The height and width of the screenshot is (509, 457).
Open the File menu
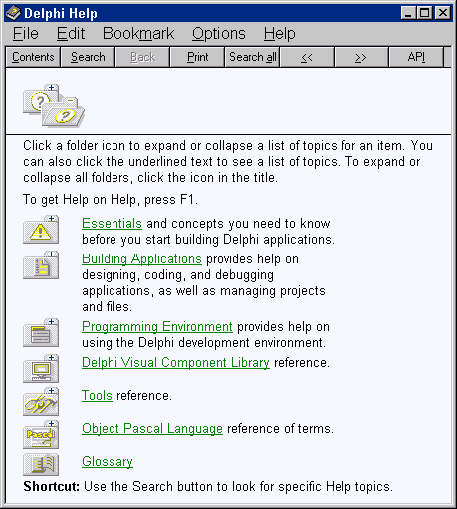coord(26,34)
